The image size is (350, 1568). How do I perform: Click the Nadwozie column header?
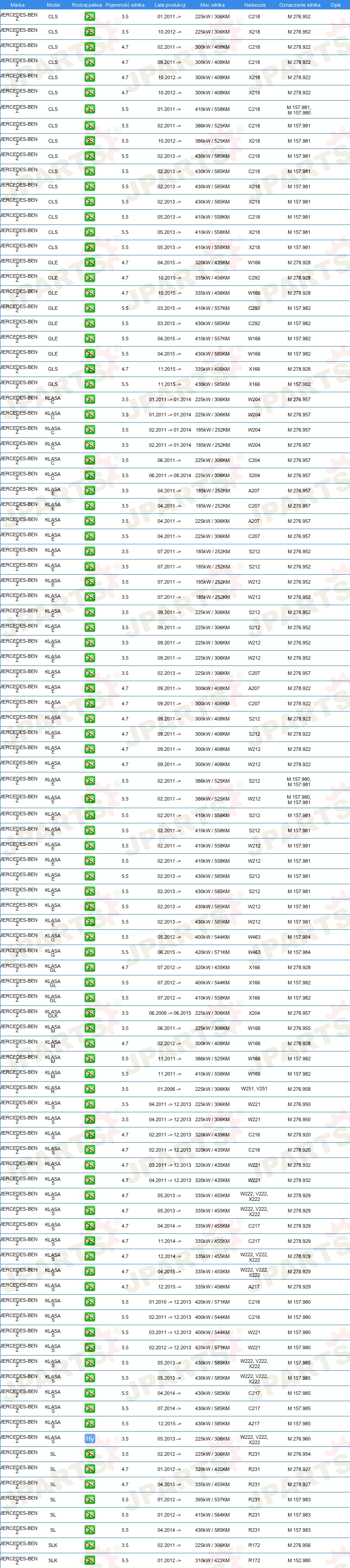point(255,5)
